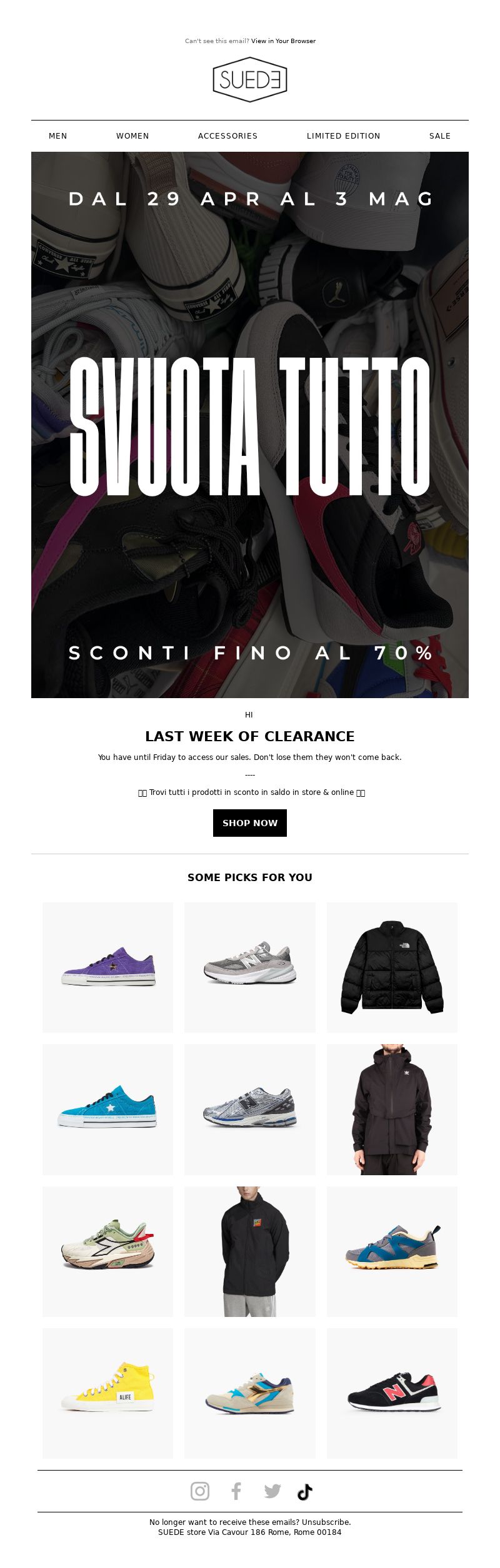Select the WOMEN menu item
This screenshot has width=500, height=1568.
tap(132, 136)
